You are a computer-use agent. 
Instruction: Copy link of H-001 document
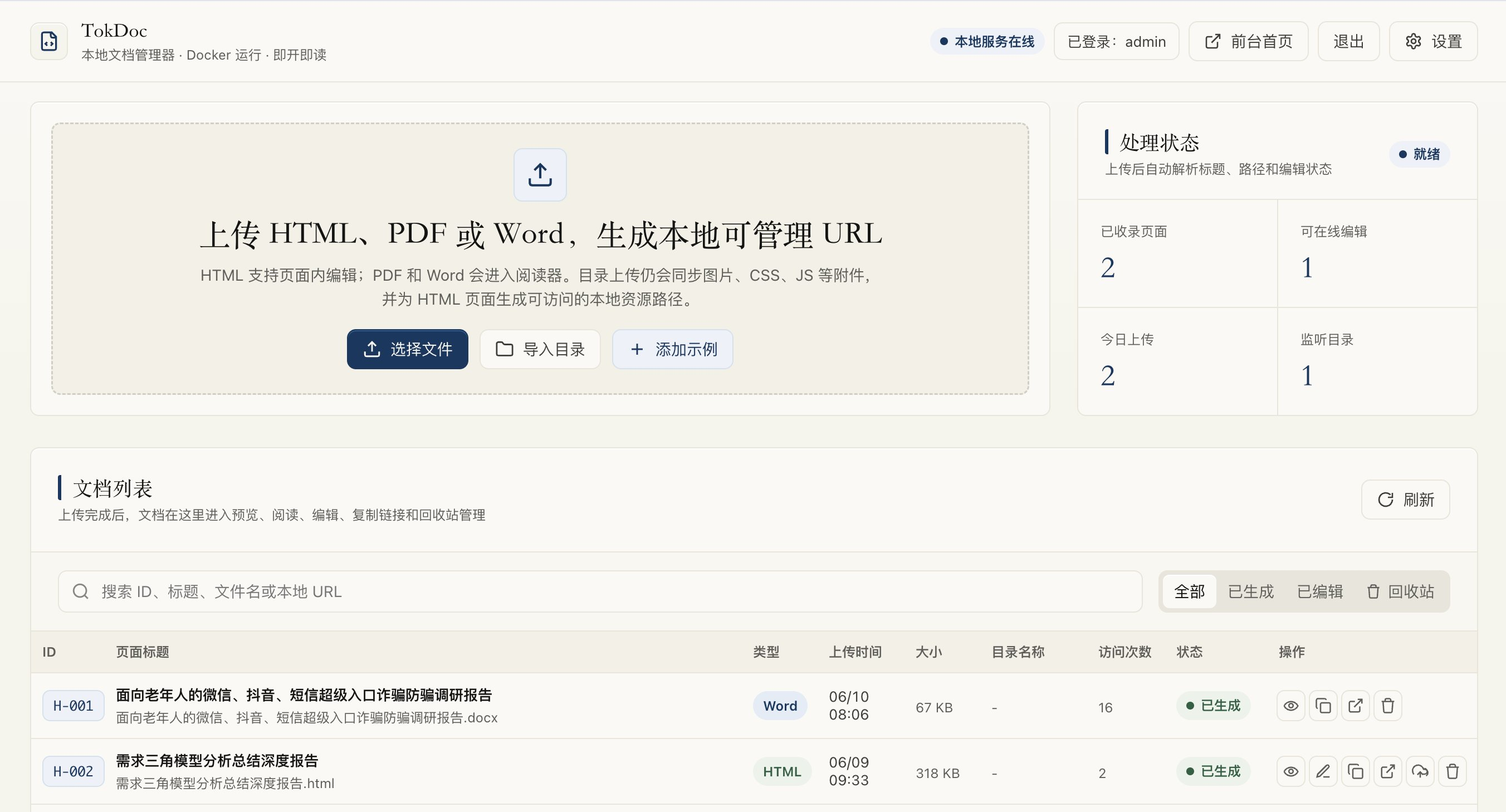[1323, 706]
